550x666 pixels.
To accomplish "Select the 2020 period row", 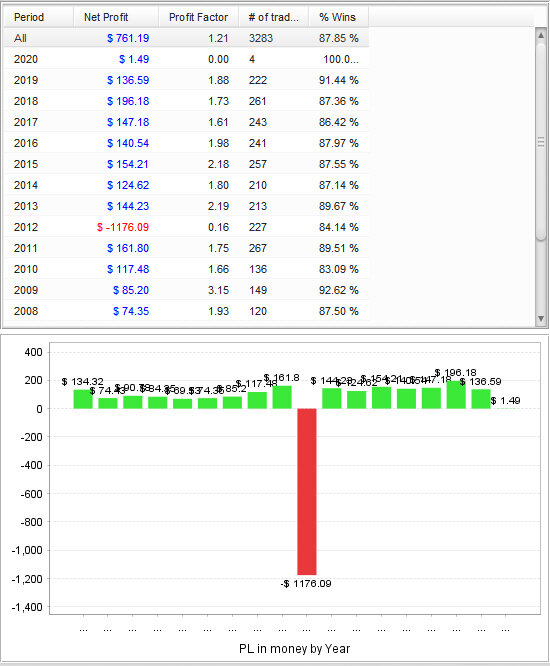I will coord(186,59).
